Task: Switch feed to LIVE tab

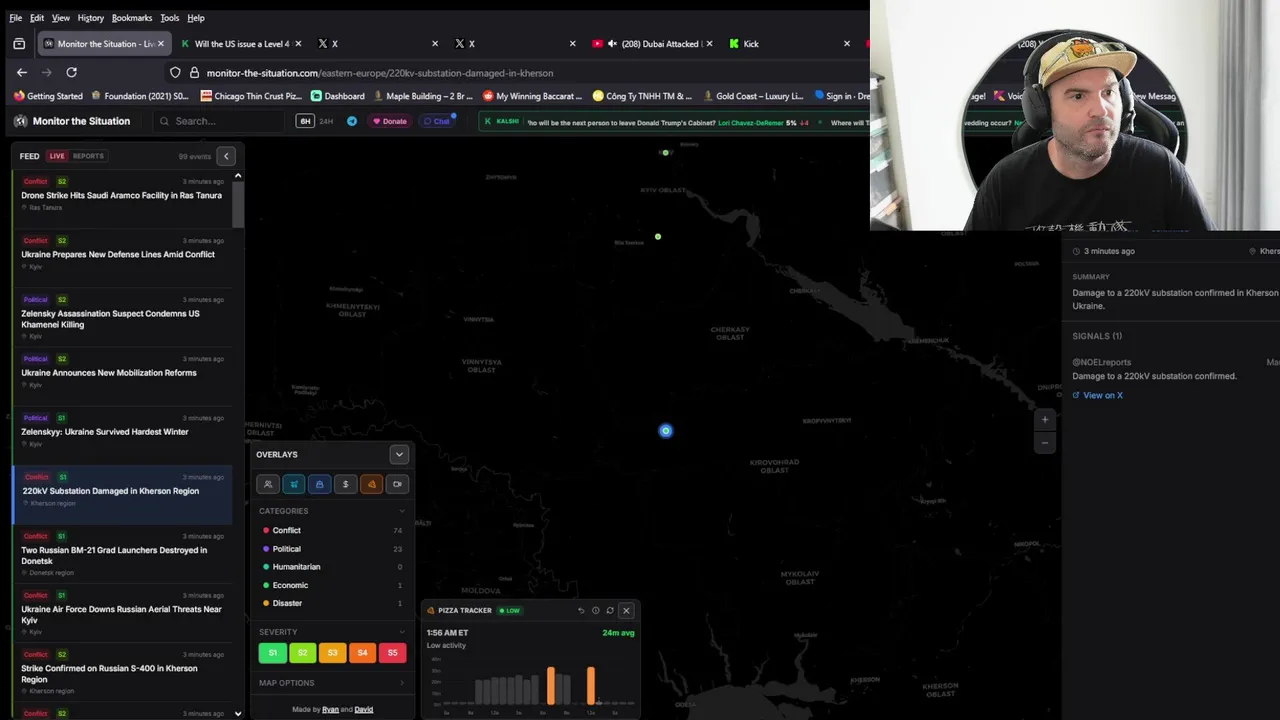Action: 57,156
